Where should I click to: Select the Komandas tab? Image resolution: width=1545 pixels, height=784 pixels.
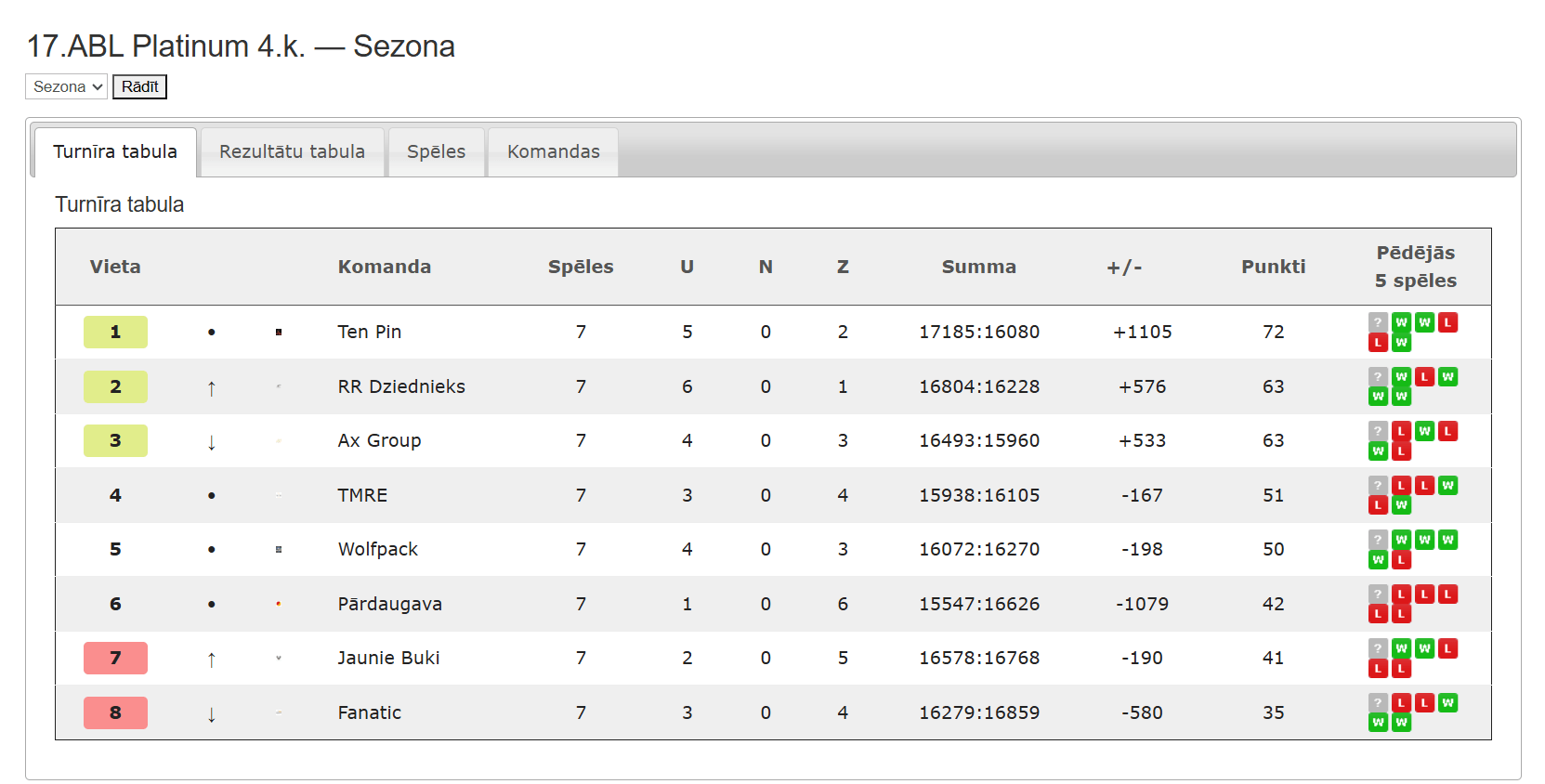pos(553,151)
